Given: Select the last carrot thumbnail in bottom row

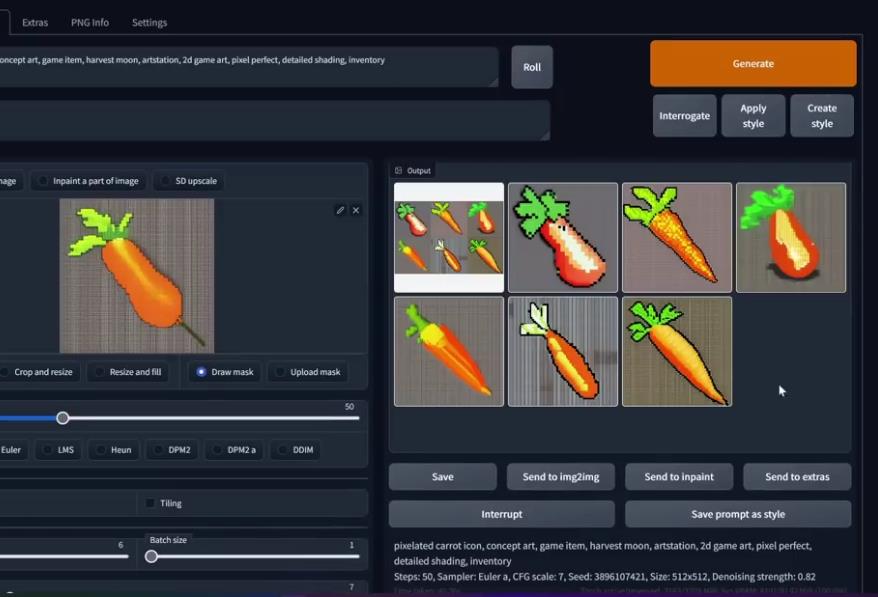Looking at the screenshot, I should click(677, 351).
